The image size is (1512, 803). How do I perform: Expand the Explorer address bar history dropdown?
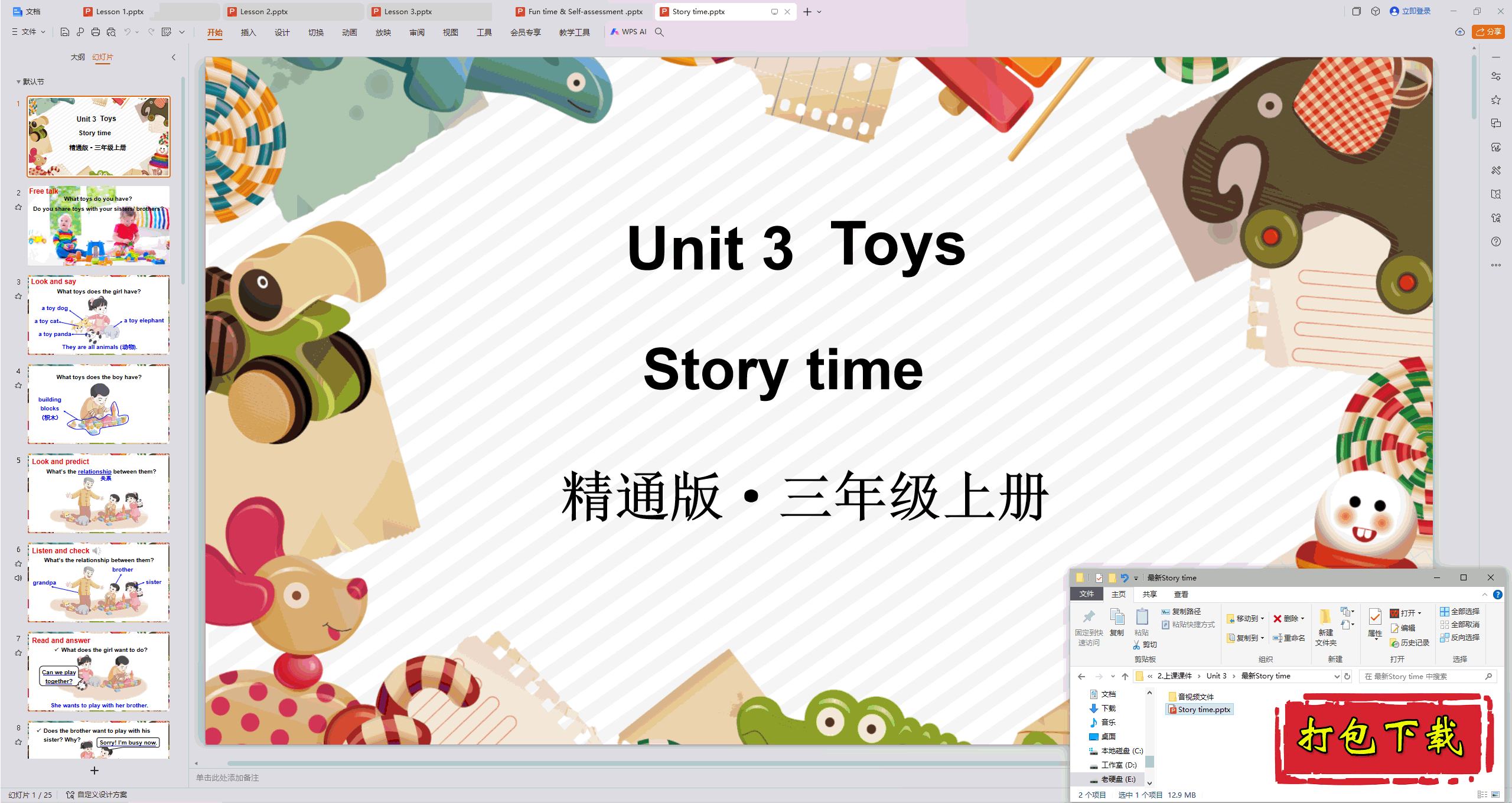point(1337,677)
